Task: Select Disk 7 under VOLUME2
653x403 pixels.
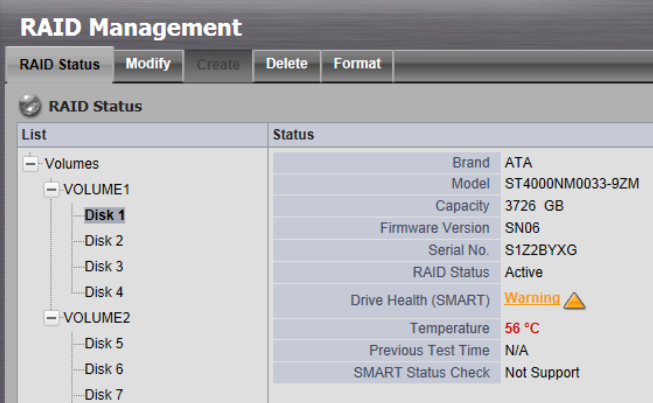Action: (104, 394)
